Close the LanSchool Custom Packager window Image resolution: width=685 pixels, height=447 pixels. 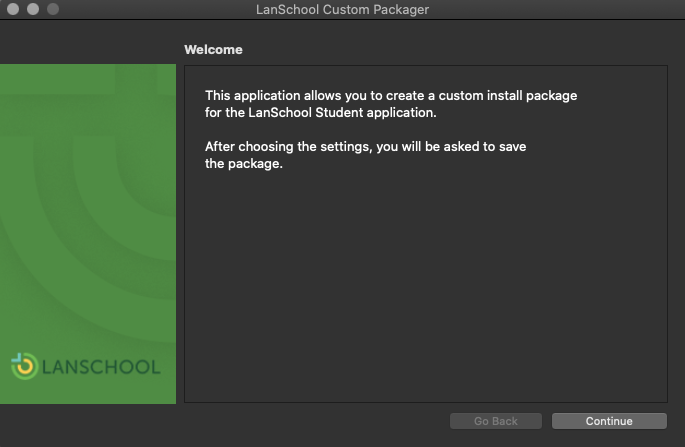(13, 9)
